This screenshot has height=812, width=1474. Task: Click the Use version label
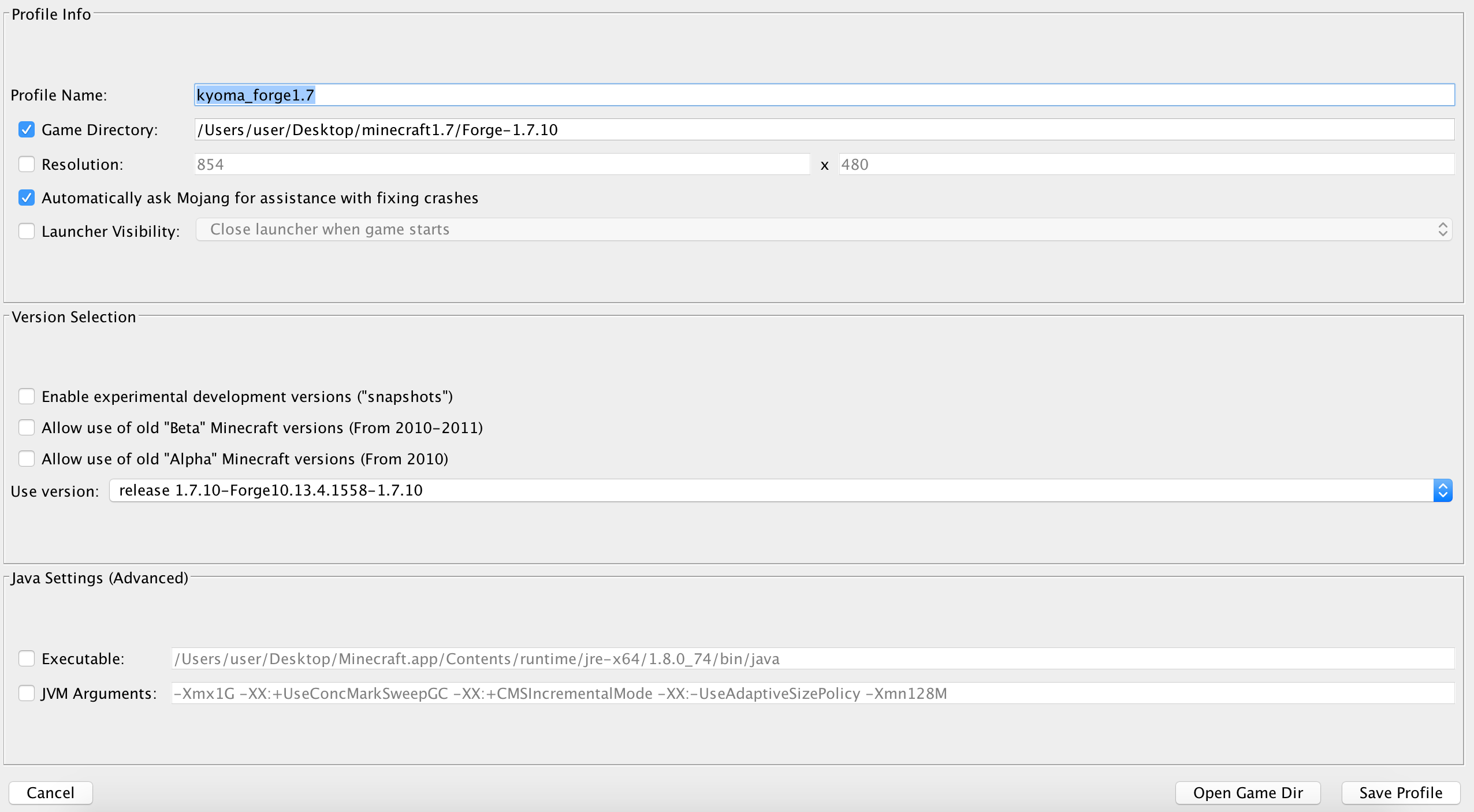coord(55,491)
